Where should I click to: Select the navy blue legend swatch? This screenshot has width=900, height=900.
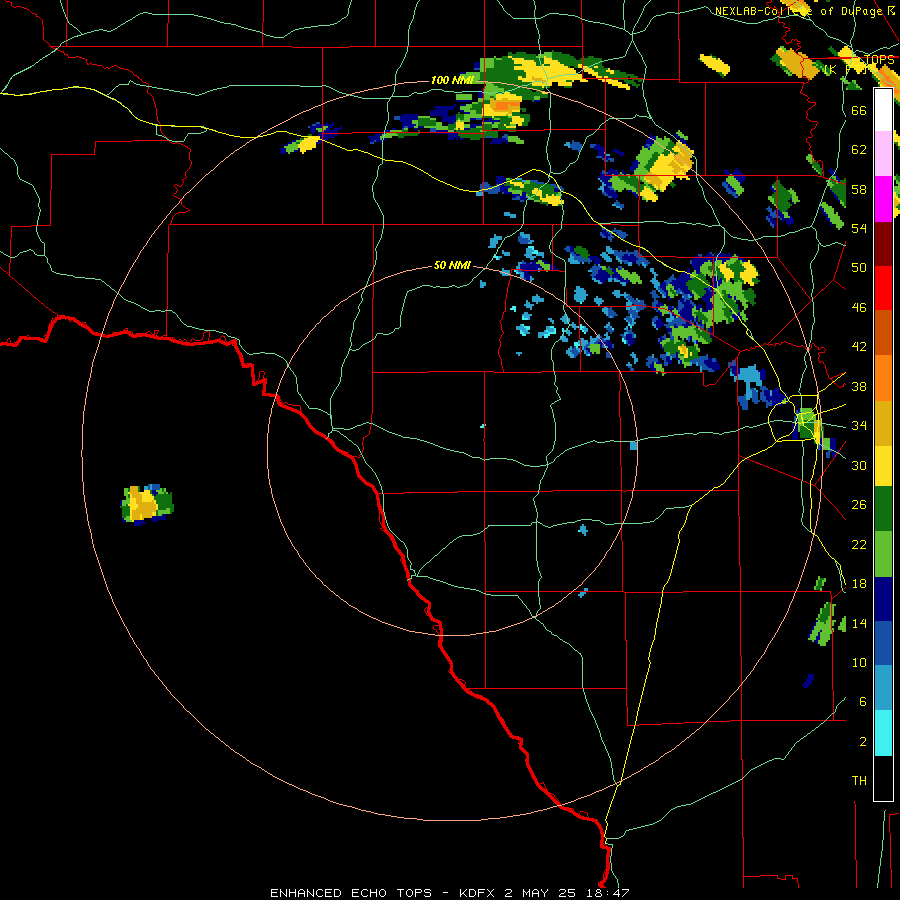pyautogui.click(x=883, y=599)
